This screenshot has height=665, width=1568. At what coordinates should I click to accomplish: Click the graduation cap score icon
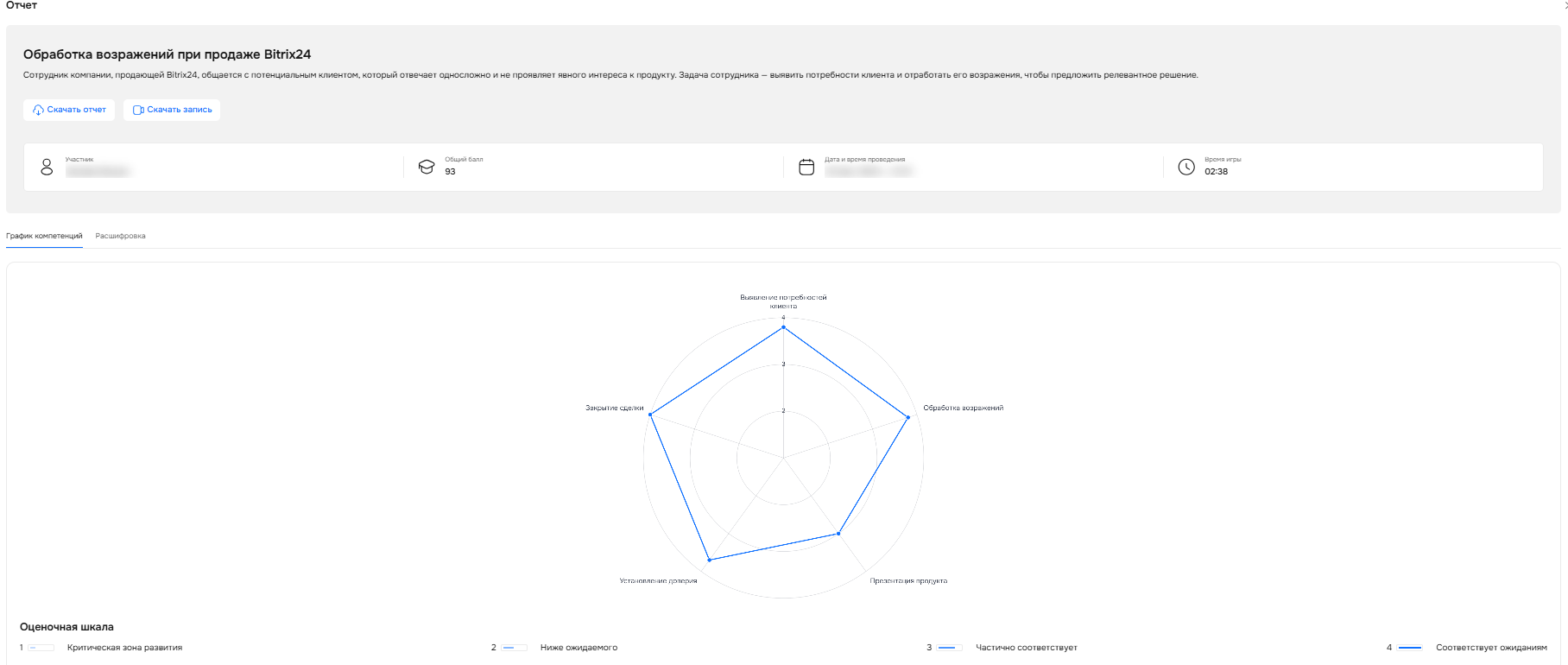(427, 167)
